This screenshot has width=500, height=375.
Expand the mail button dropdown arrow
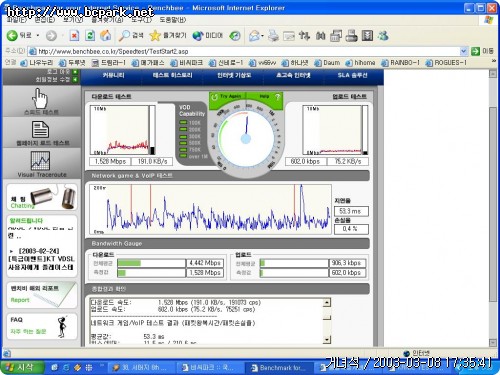(263, 36)
